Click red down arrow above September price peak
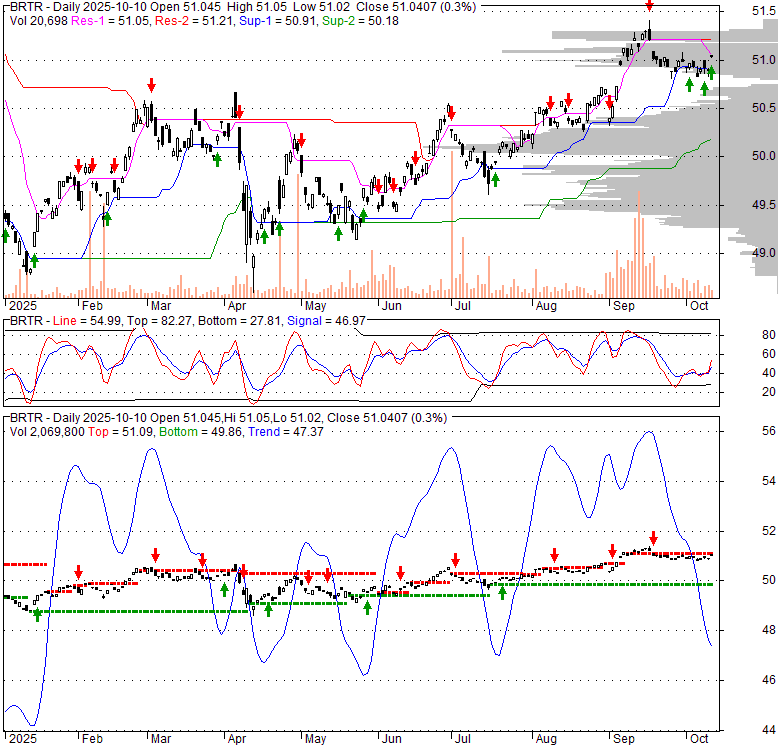The height and width of the screenshot is (745, 780). 649,7
